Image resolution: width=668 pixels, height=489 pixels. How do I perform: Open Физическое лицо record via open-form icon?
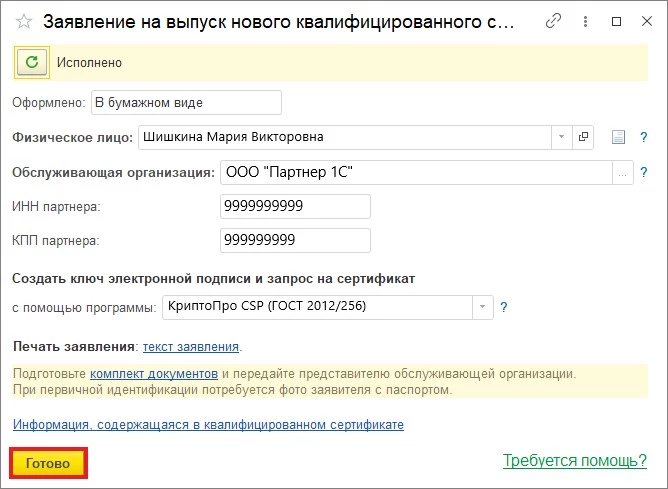585,136
